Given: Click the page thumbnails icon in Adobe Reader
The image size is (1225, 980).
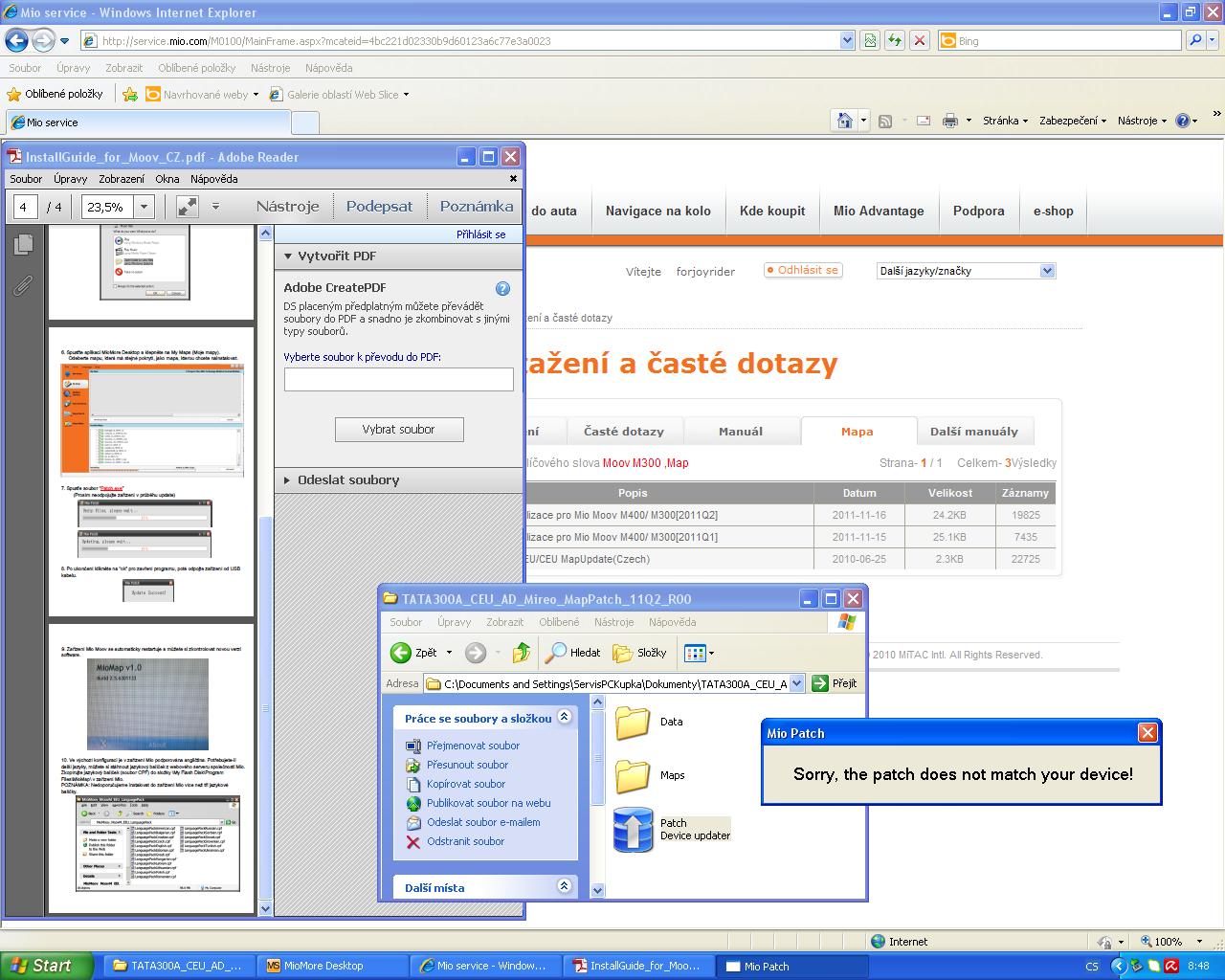Looking at the screenshot, I should (23, 245).
